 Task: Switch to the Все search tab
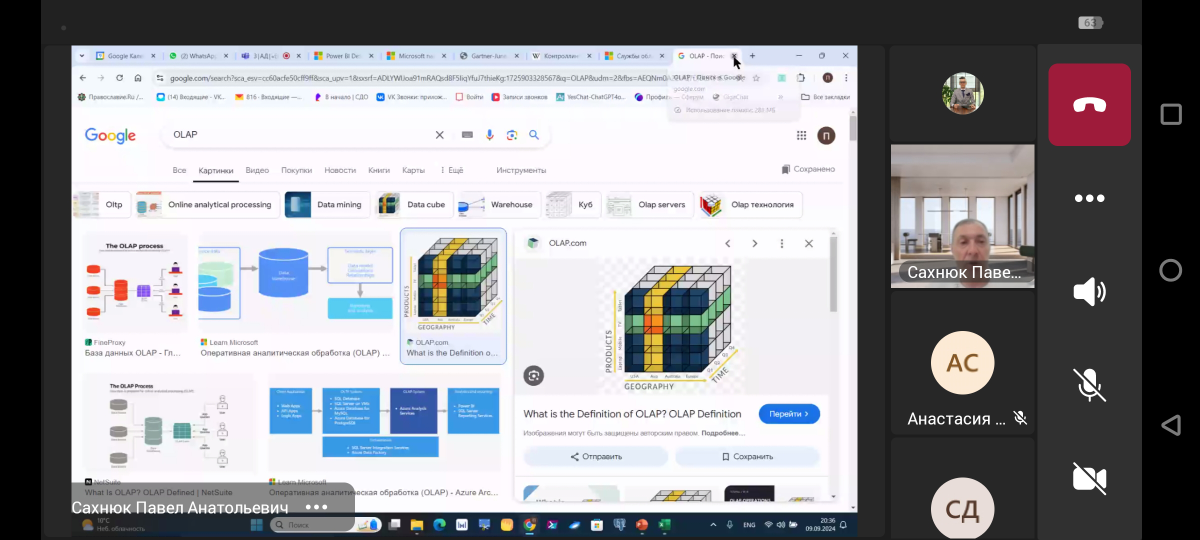[179, 170]
